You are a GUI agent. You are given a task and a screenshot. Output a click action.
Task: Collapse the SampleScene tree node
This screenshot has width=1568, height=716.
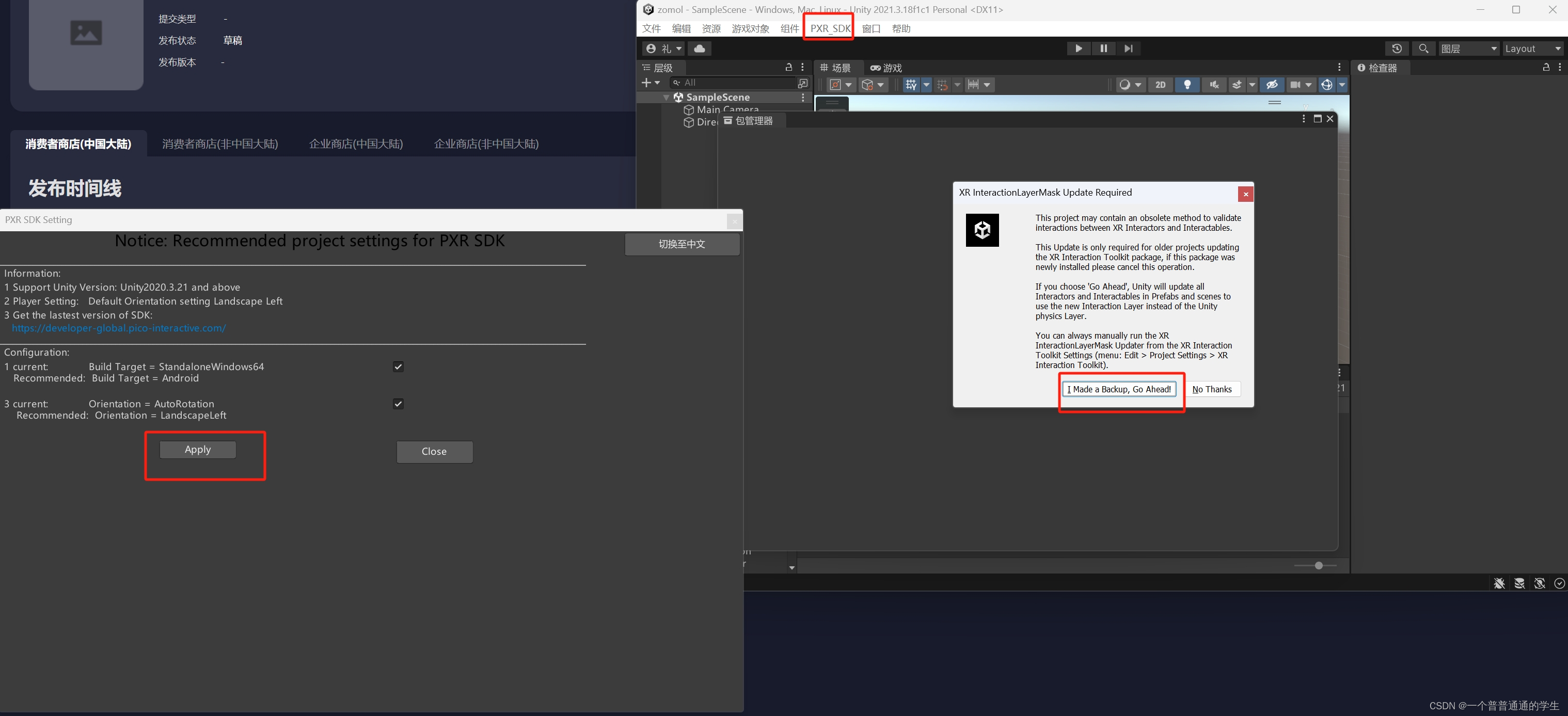tap(666, 98)
